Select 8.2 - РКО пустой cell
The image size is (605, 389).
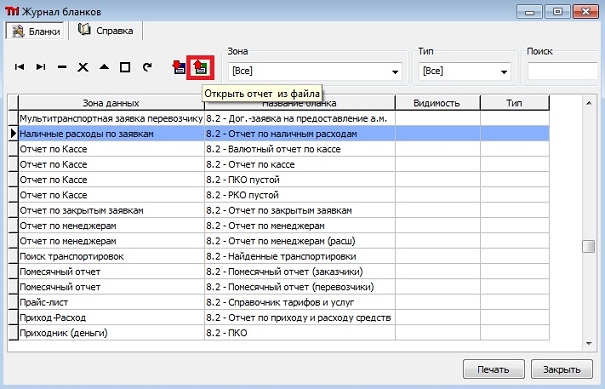tap(299, 195)
